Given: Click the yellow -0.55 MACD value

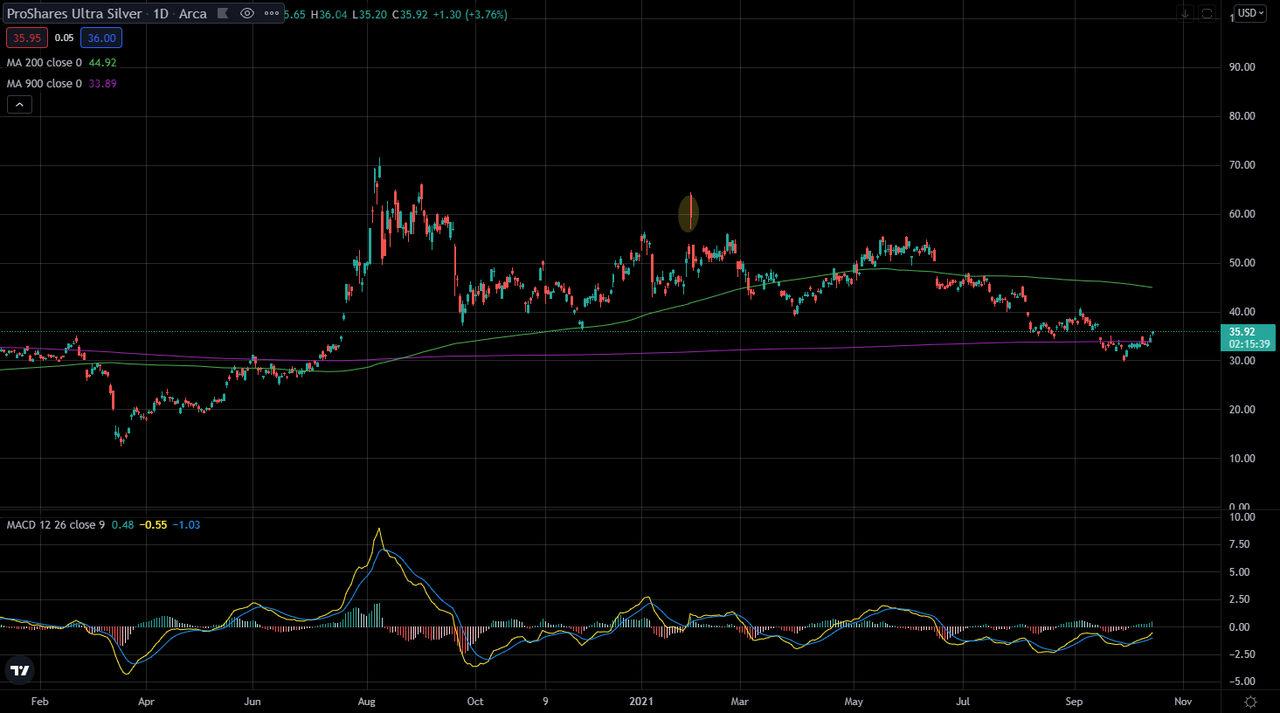Looking at the screenshot, I should coord(153,524).
